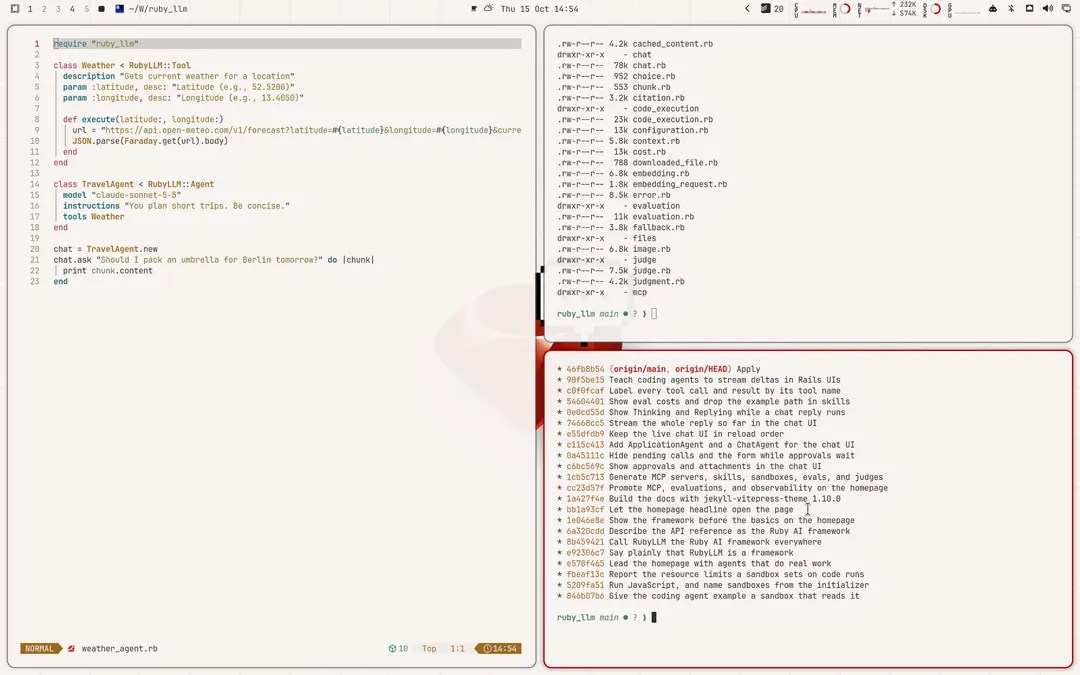Viewport: 1080px width, 675px height.
Task: Click the ~/W/ruby_llm window title
Action: (x=158, y=9)
